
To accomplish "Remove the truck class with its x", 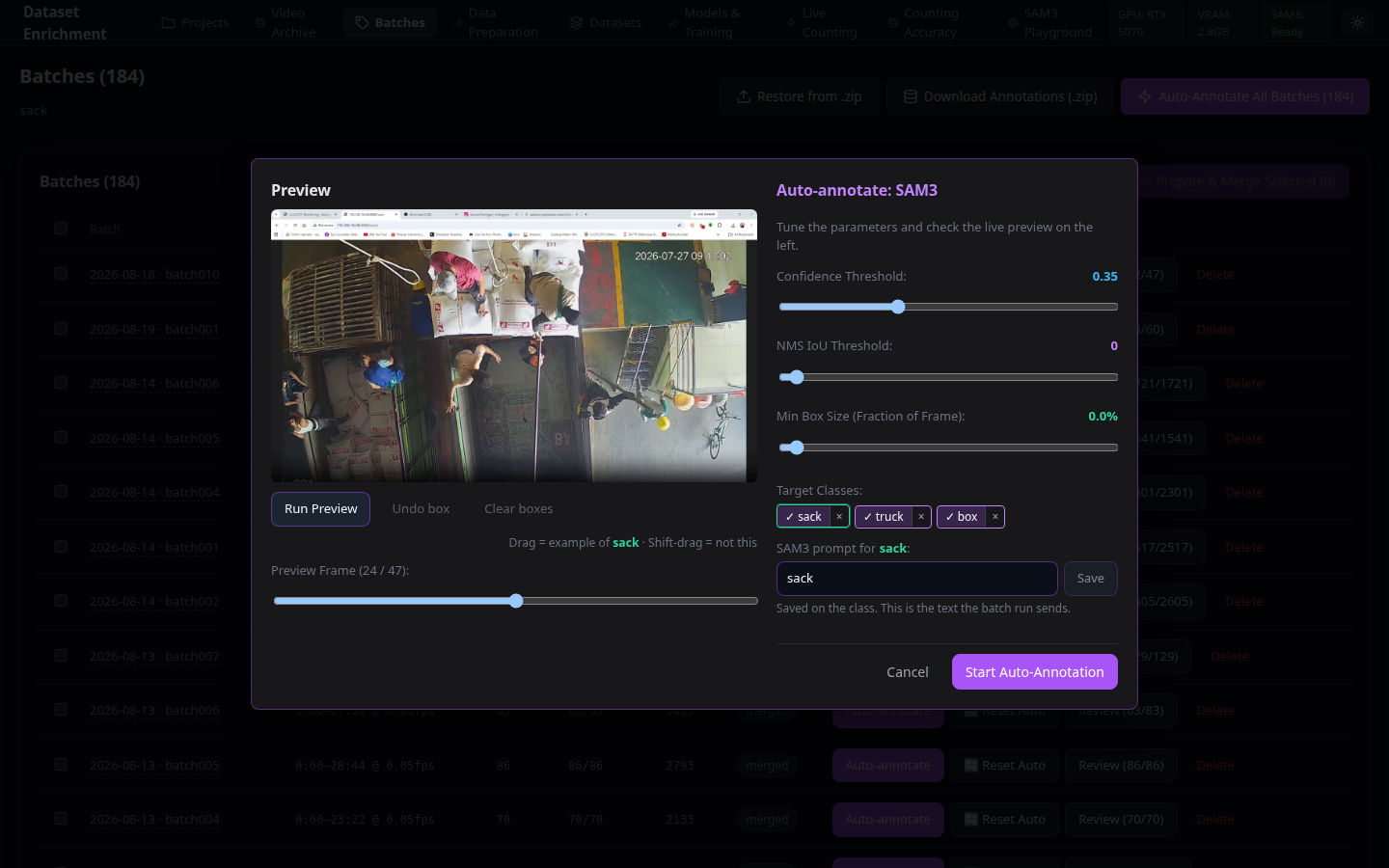I will pyautogui.click(x=921, y=517).
